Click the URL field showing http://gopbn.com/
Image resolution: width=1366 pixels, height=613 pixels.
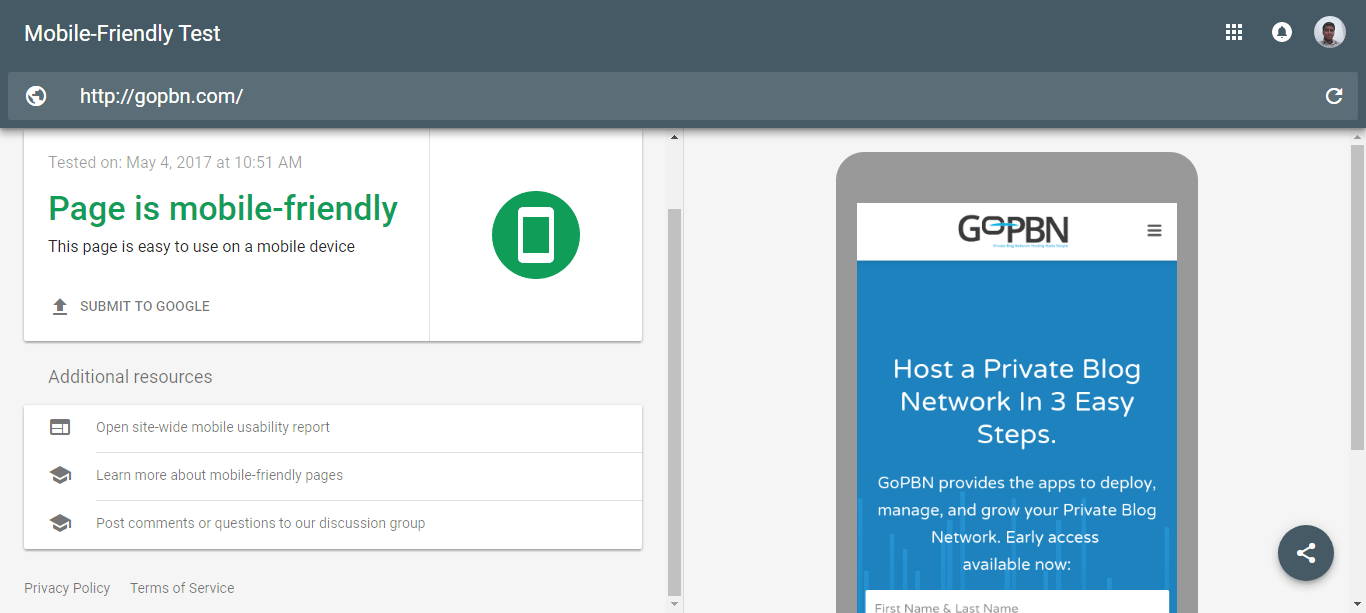click(x=683, y=96)
